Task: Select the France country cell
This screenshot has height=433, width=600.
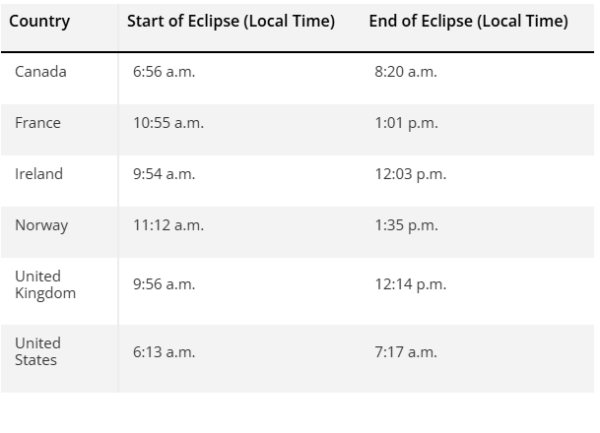Action: [38, 123]
